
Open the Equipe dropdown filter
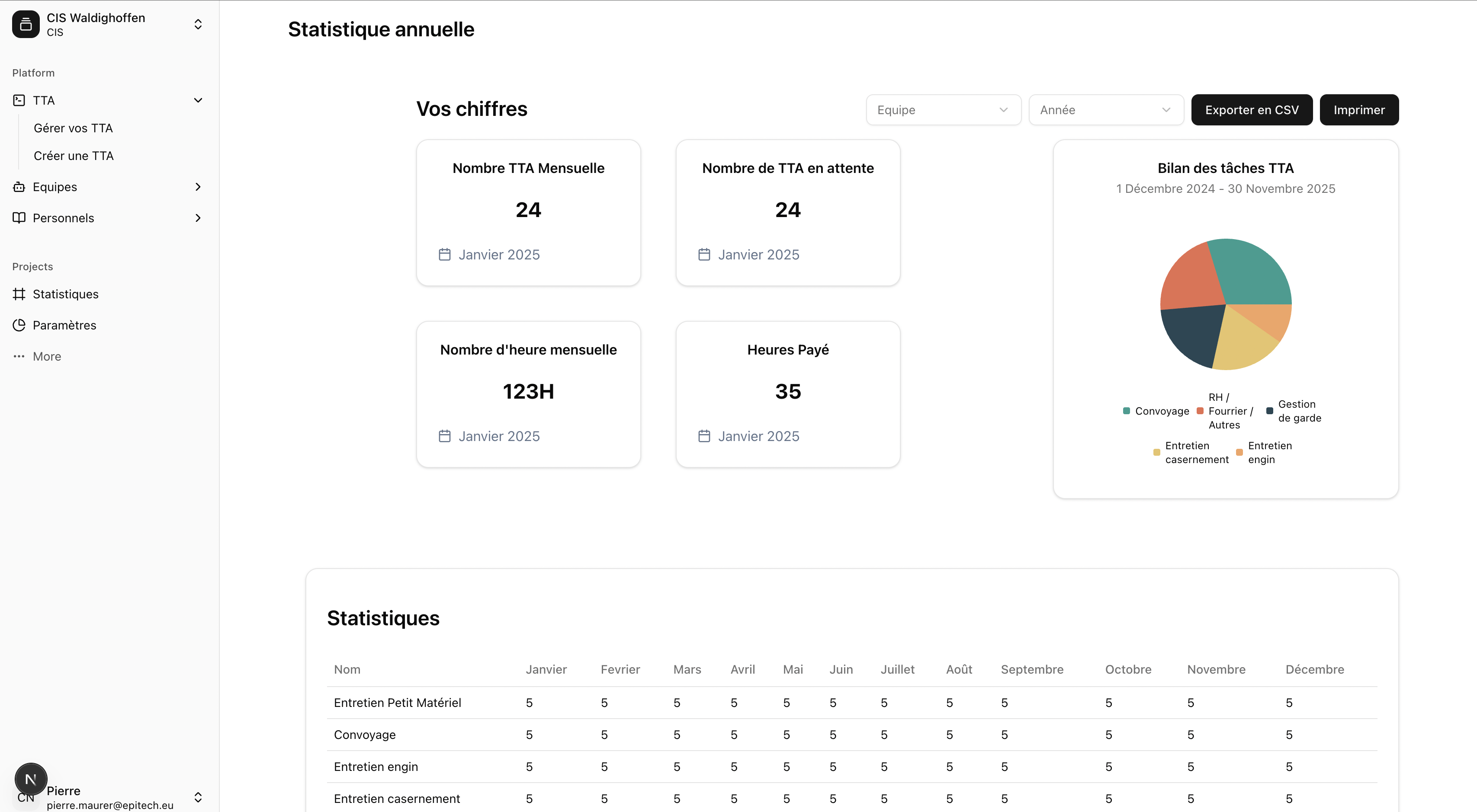[x=943, y=110]
